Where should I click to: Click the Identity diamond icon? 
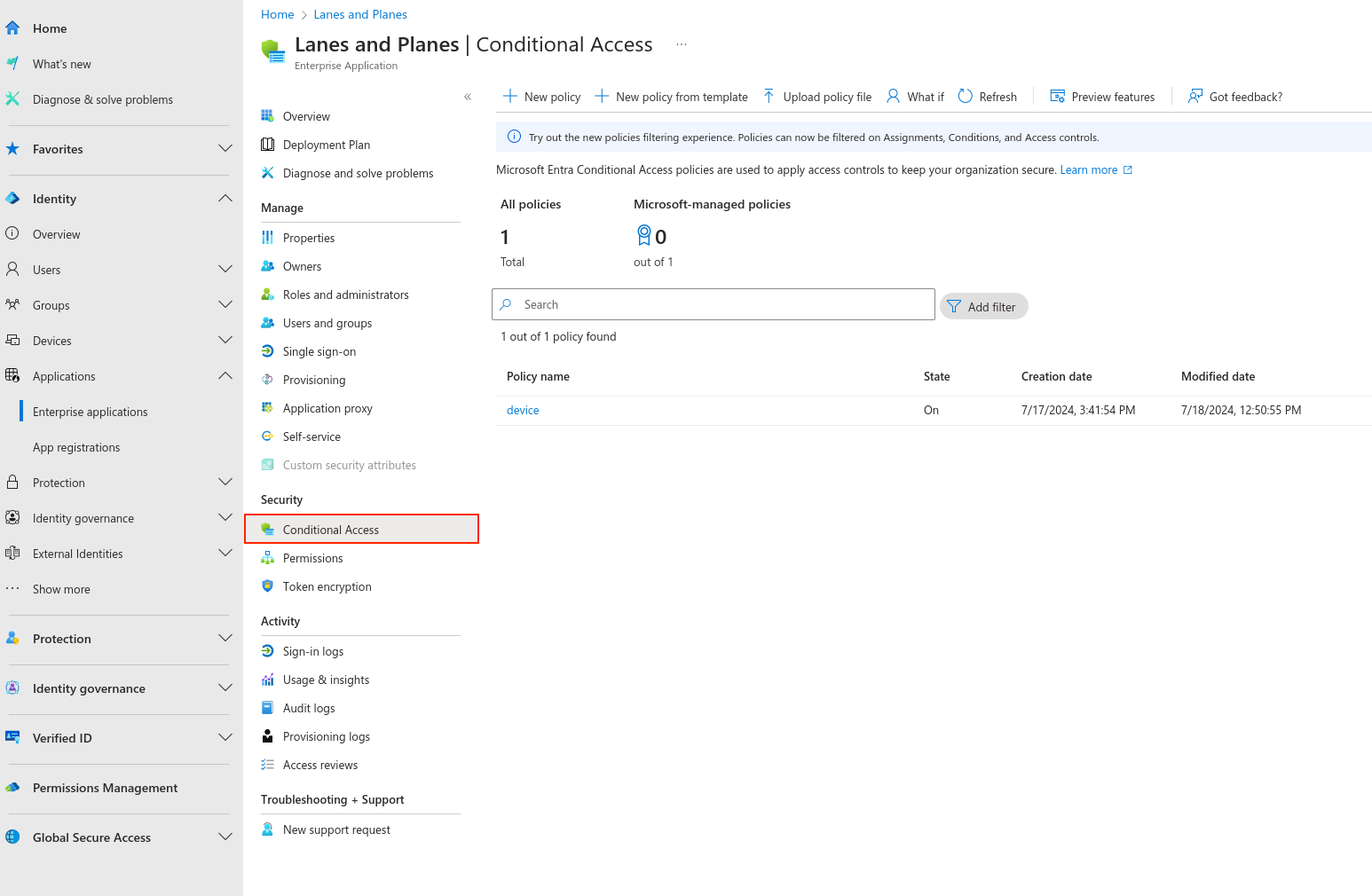(x=12, y=199)
